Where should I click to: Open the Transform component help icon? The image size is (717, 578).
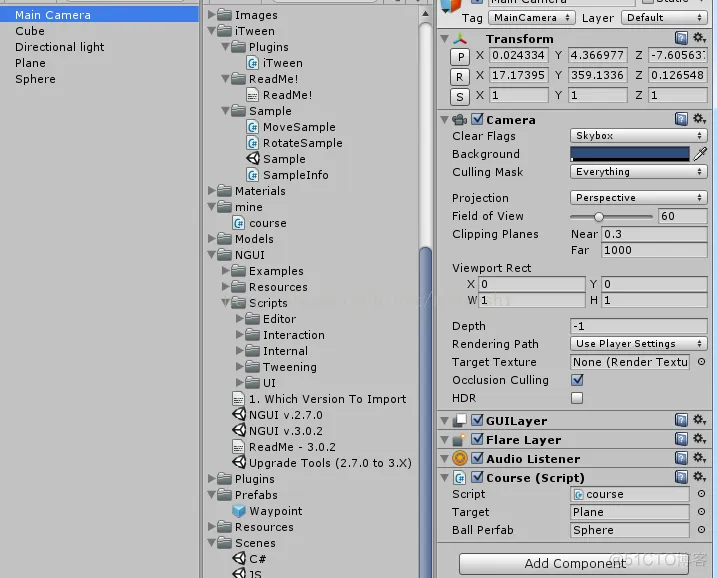681,38
